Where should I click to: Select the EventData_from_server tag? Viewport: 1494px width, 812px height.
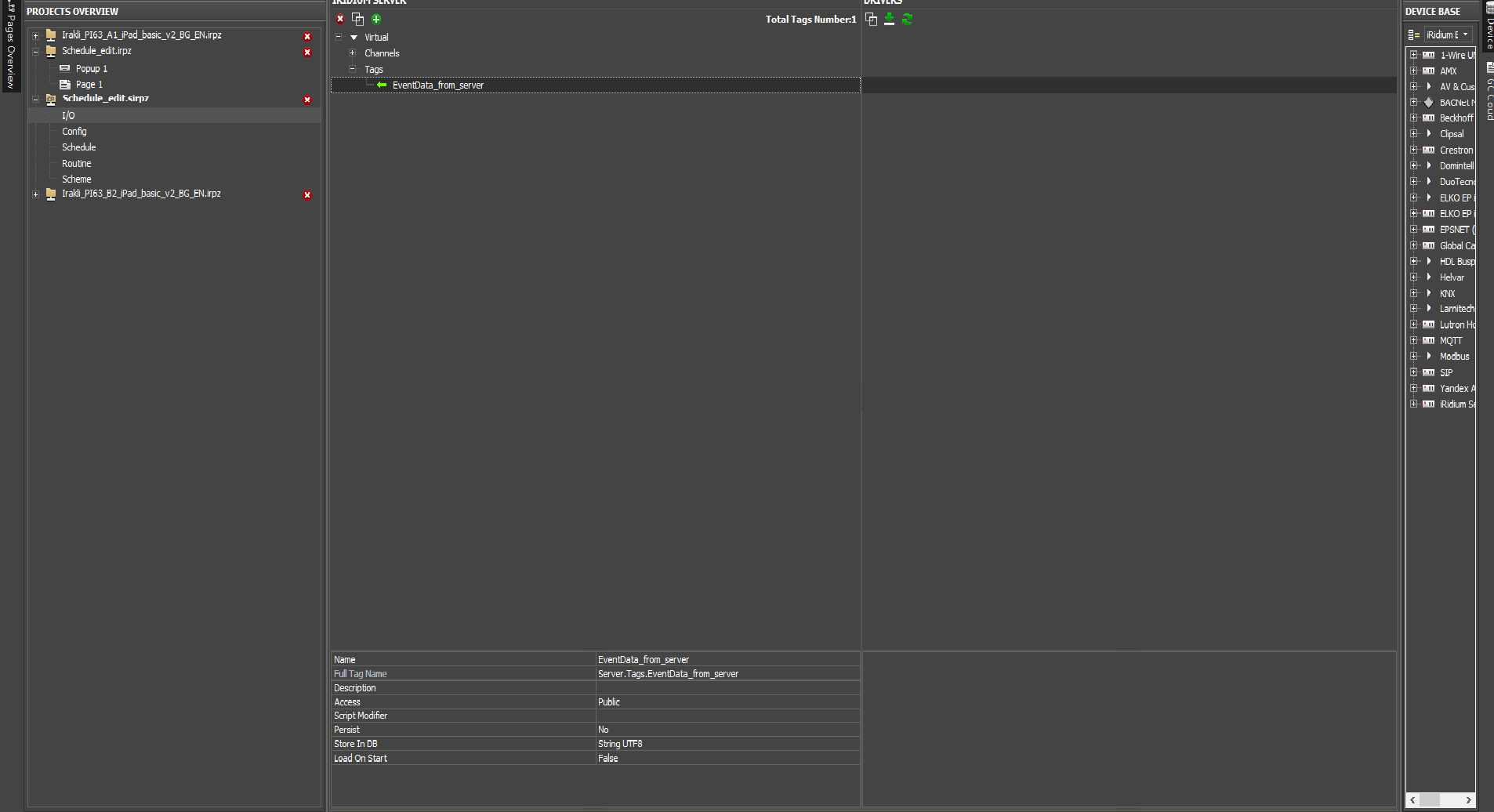(x=437, y=85)
